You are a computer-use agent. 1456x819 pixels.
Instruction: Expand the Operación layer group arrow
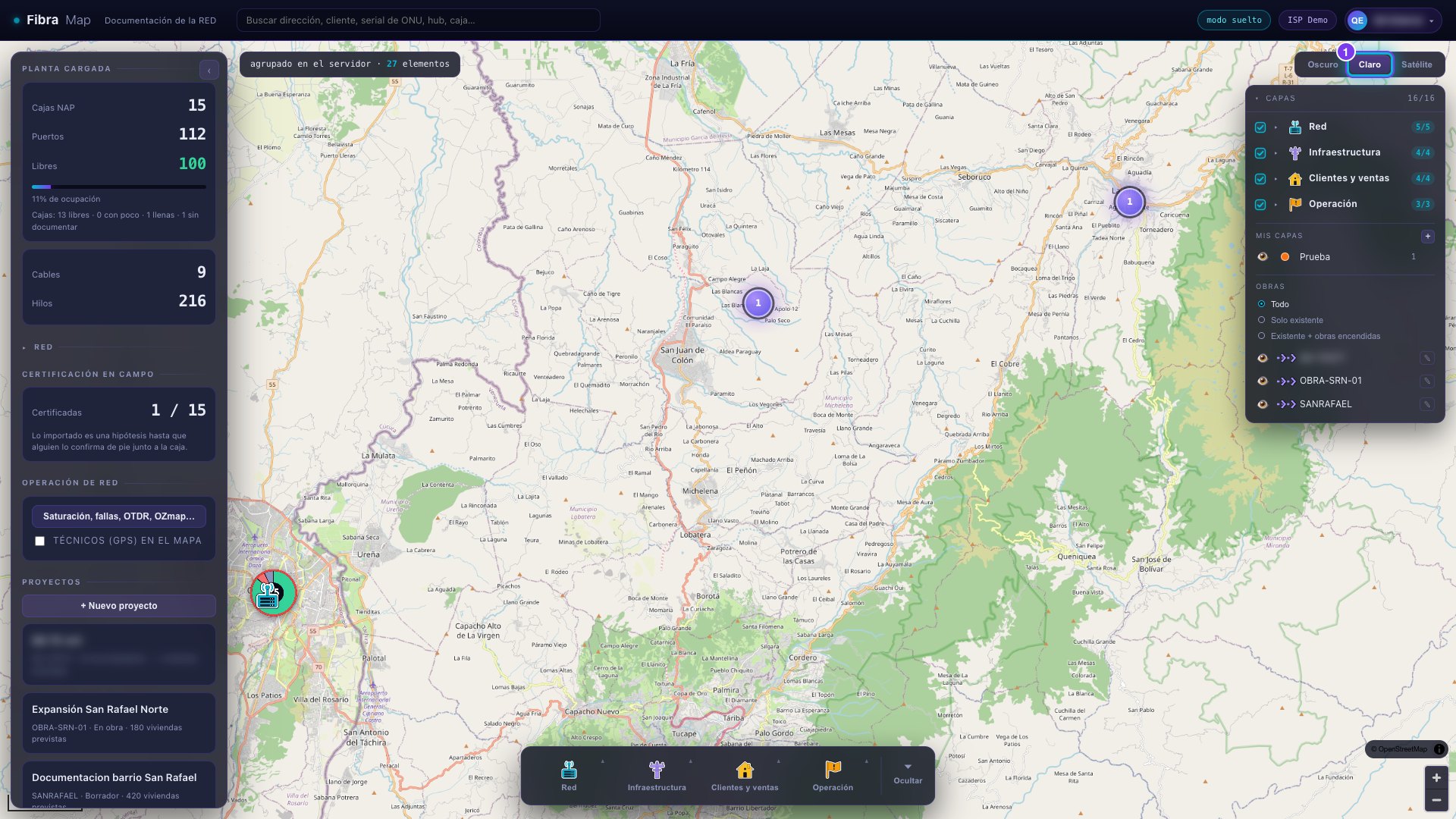[x=1276, y=205]
